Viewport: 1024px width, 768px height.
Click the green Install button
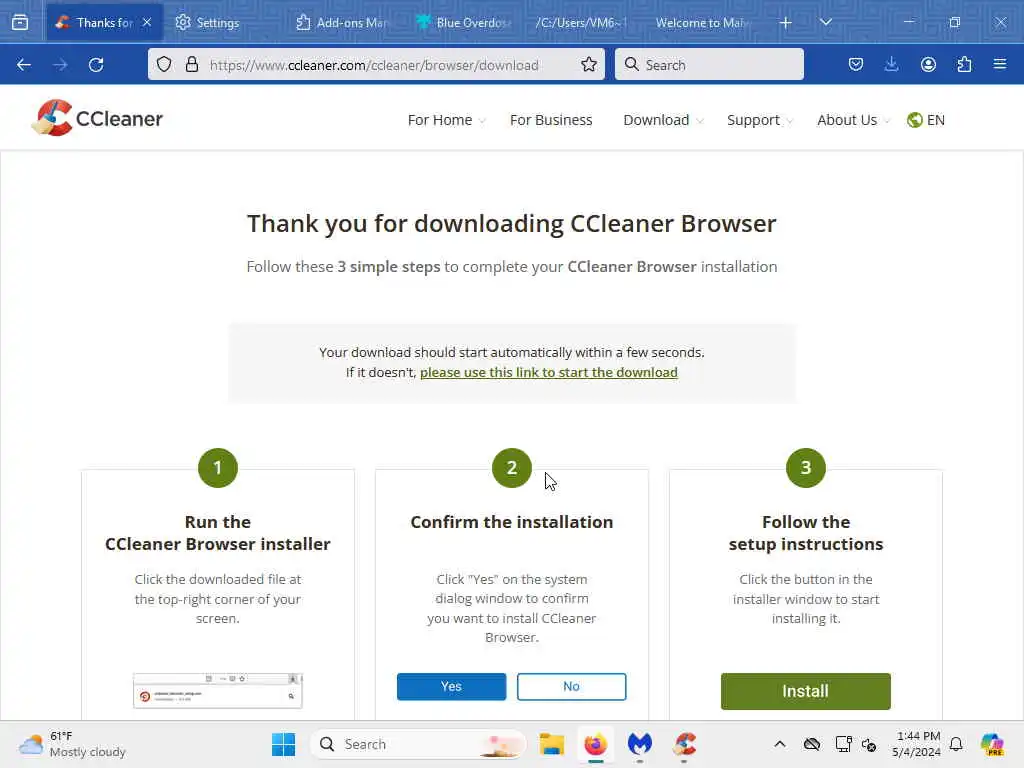[x=805, y=691]
